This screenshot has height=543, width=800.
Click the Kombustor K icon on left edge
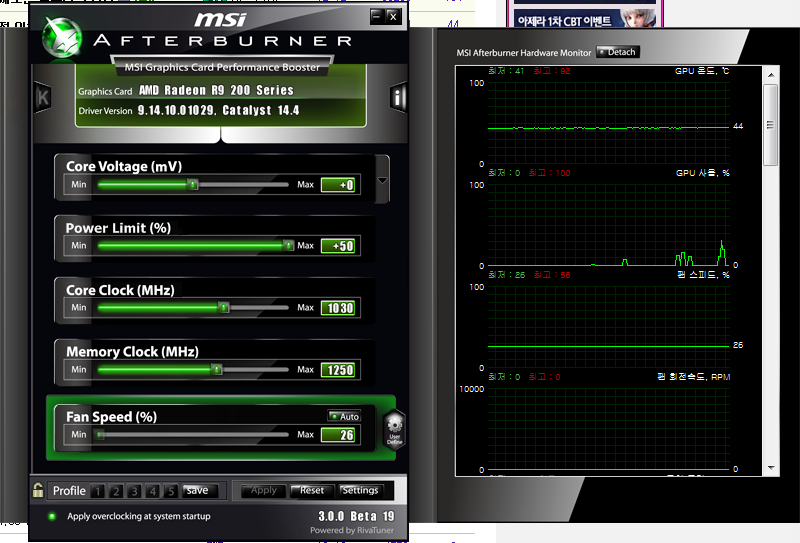point(43,97)
